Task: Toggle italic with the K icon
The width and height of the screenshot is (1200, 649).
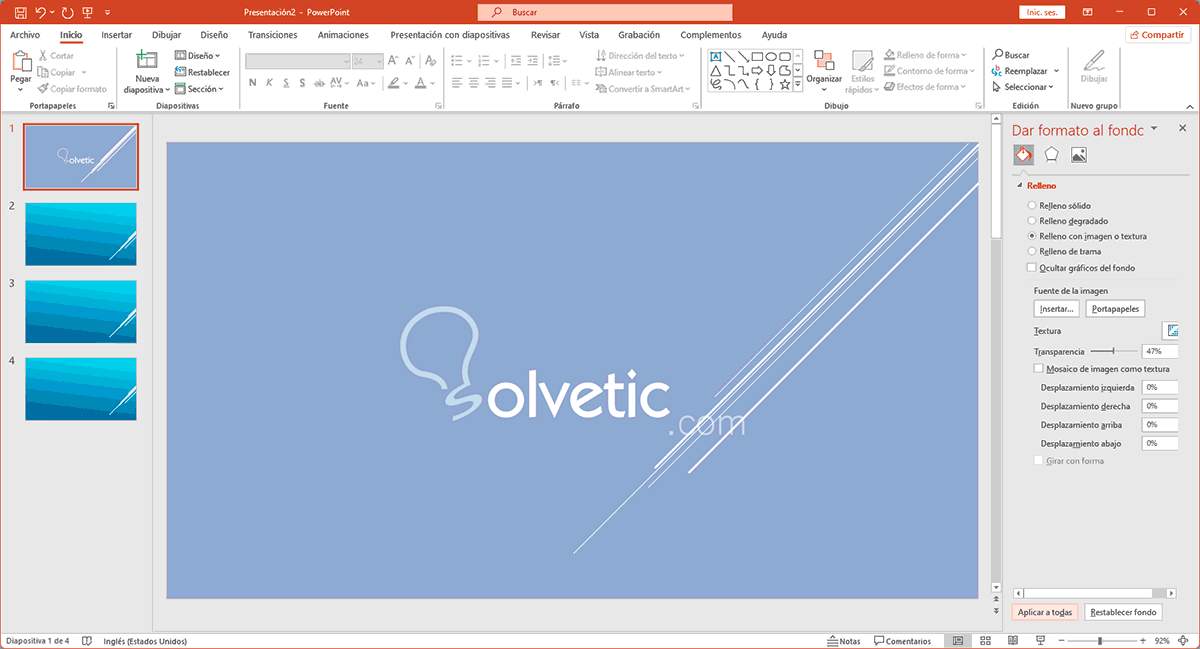Action: (270, 83)
